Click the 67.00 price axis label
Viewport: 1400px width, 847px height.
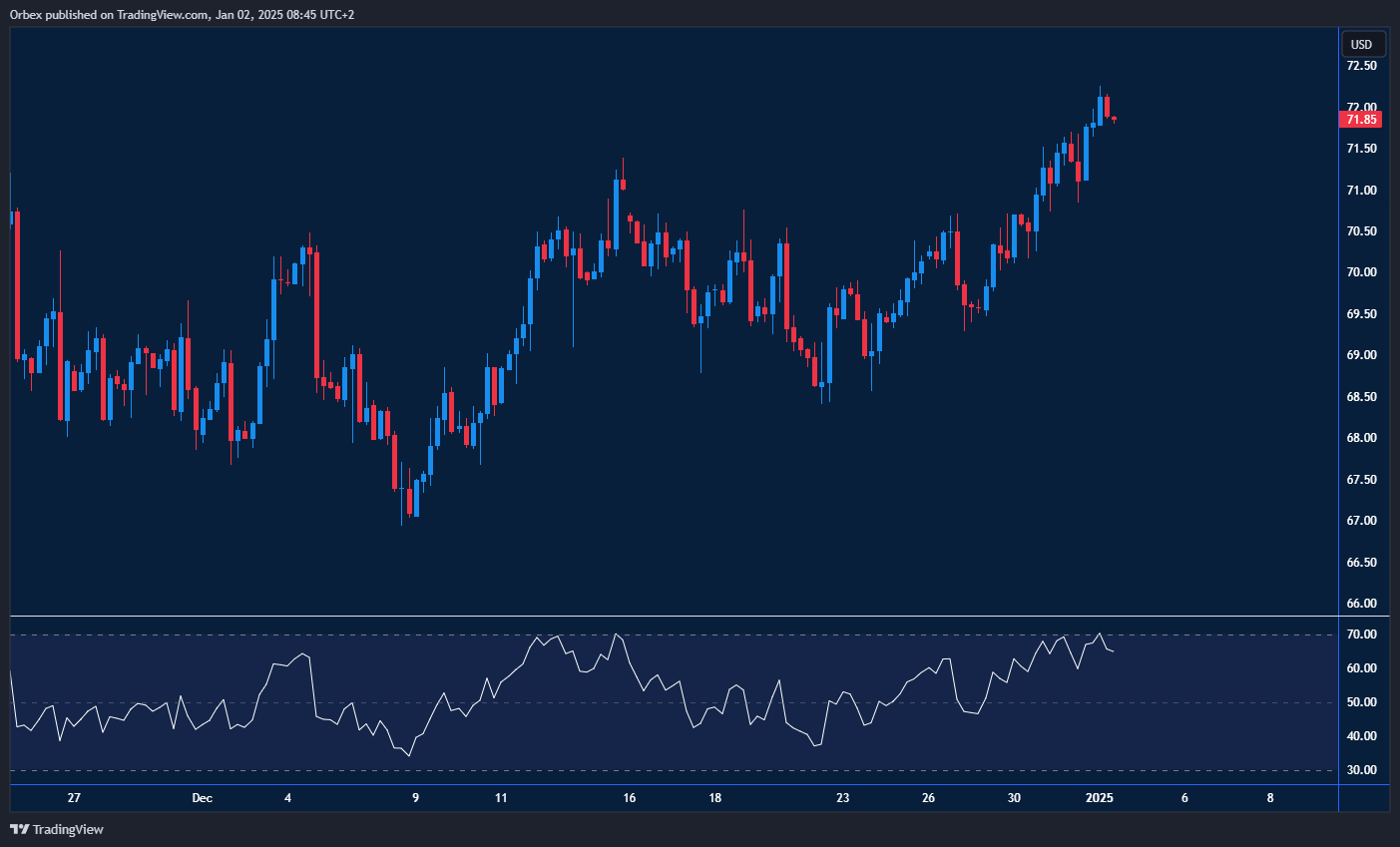[1361, 521]
